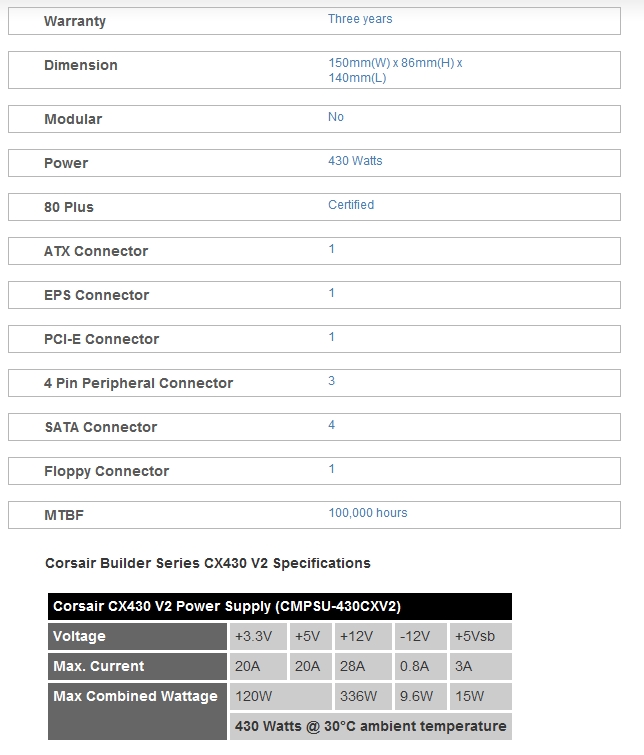Click the 'MTBF' row label
This screenshot has width=644, height=755.
tap(64, 515)
